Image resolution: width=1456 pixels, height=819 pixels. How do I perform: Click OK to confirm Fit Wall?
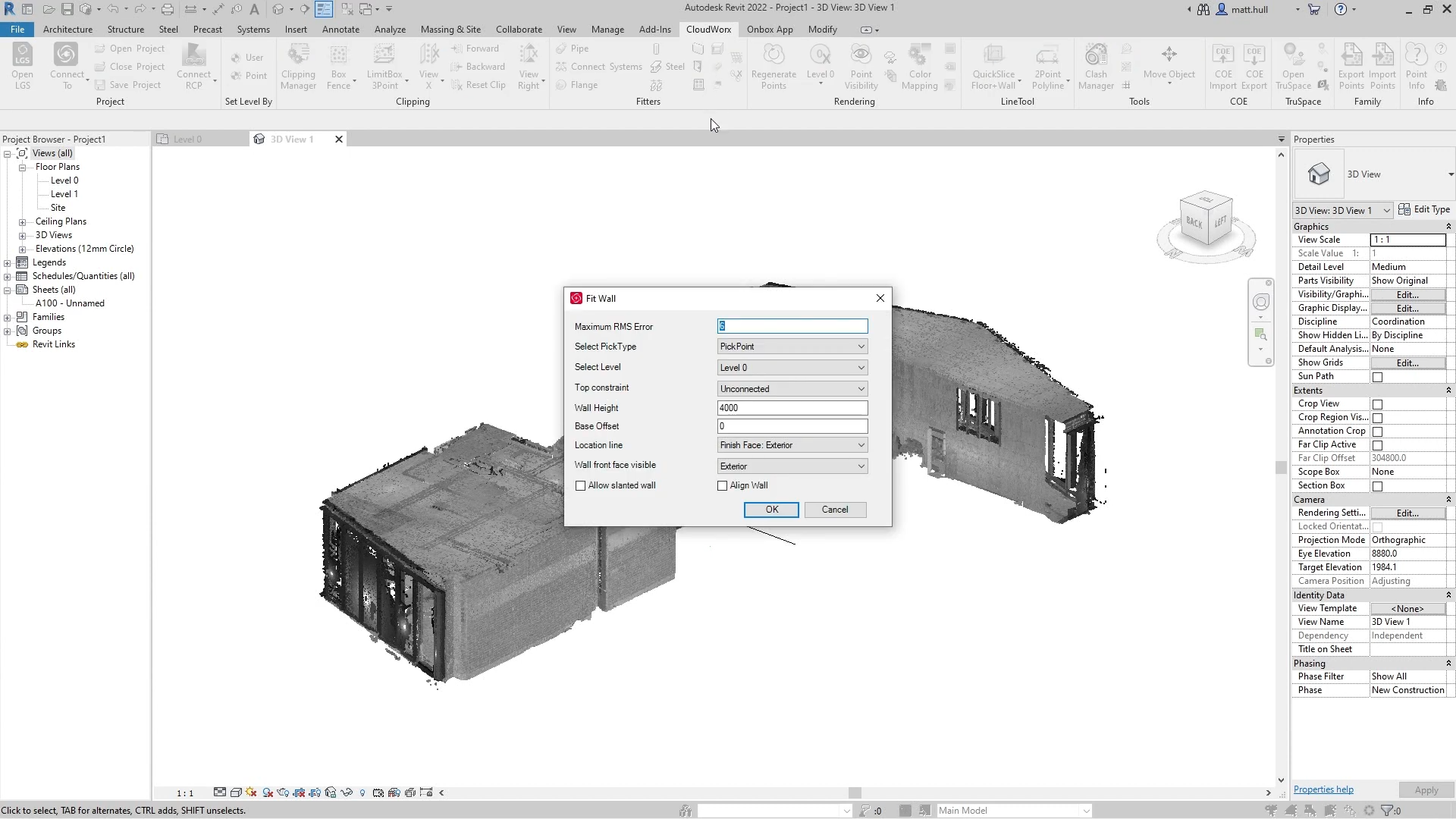[x=771, y=510]
